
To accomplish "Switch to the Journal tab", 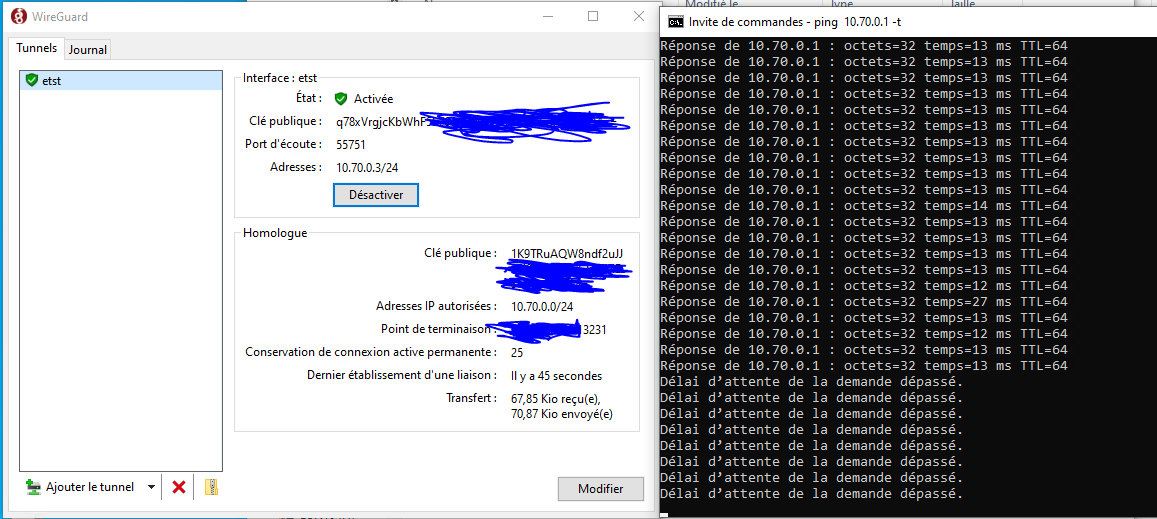I will (x=89, y=50).
